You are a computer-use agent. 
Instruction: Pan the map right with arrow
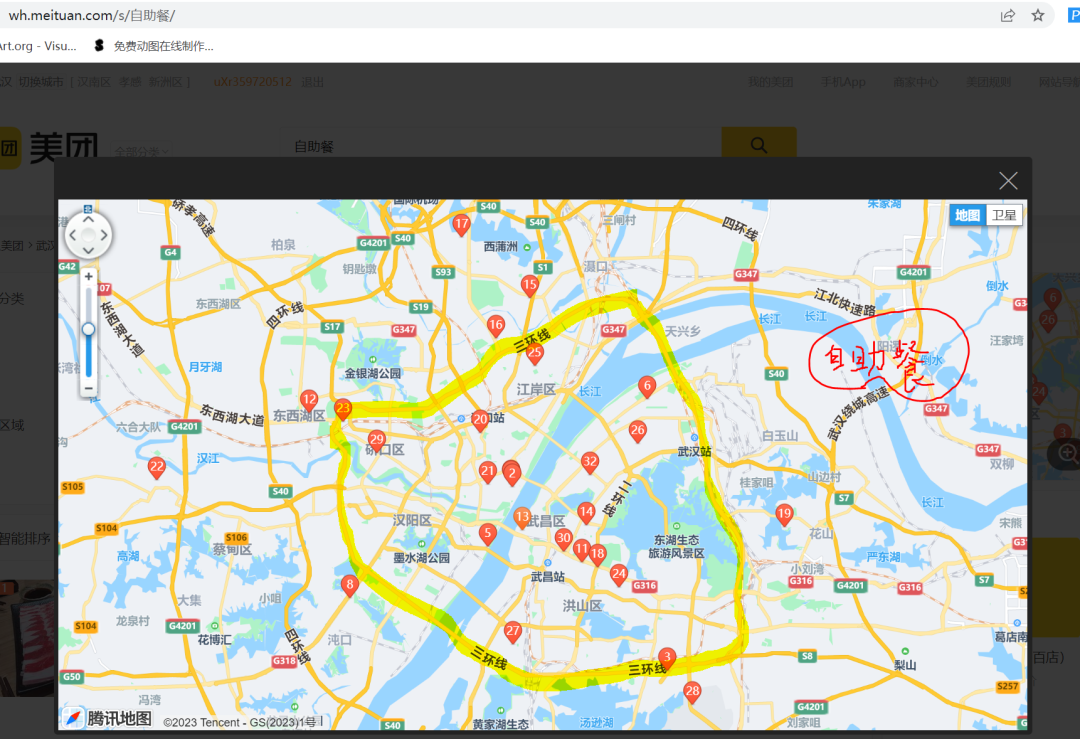click(x=104, y=235)
